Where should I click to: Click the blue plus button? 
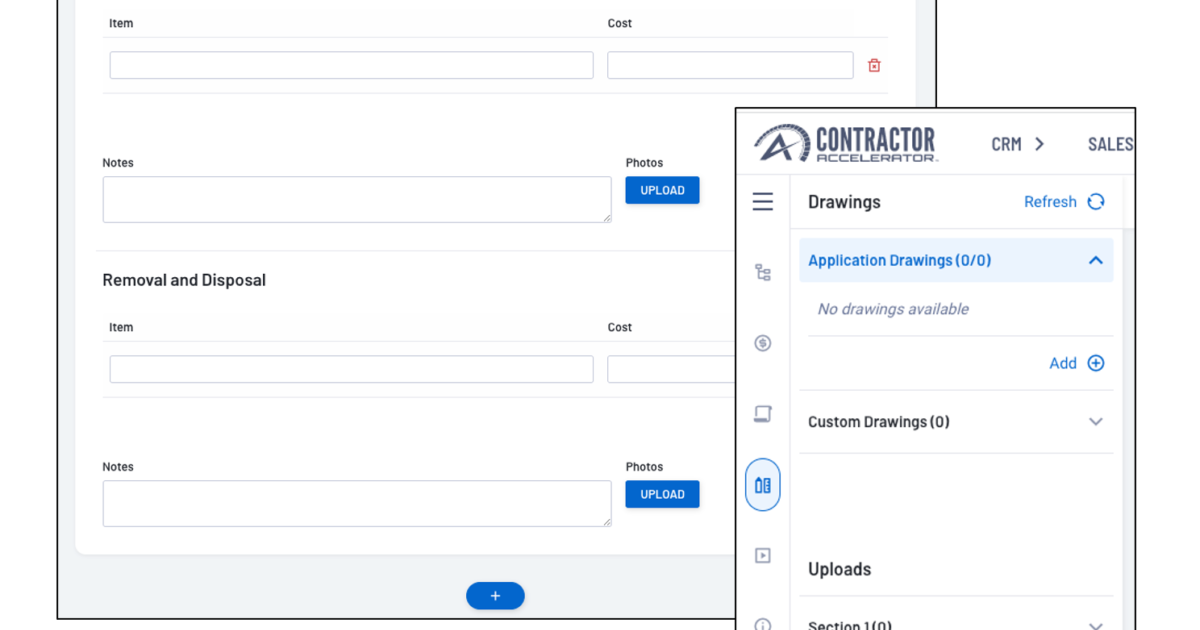495,595
